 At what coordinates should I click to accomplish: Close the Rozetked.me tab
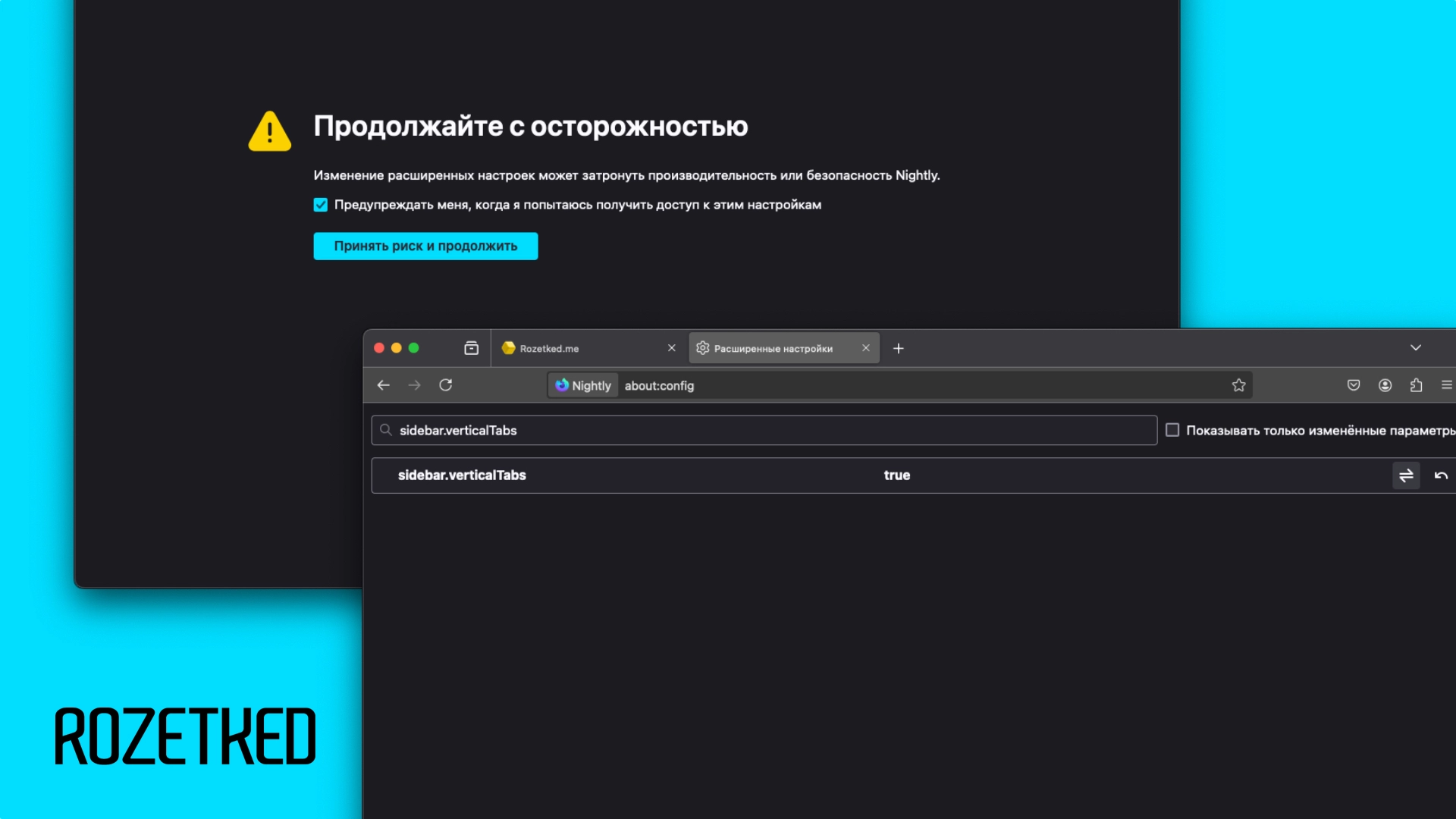[671, 348]
